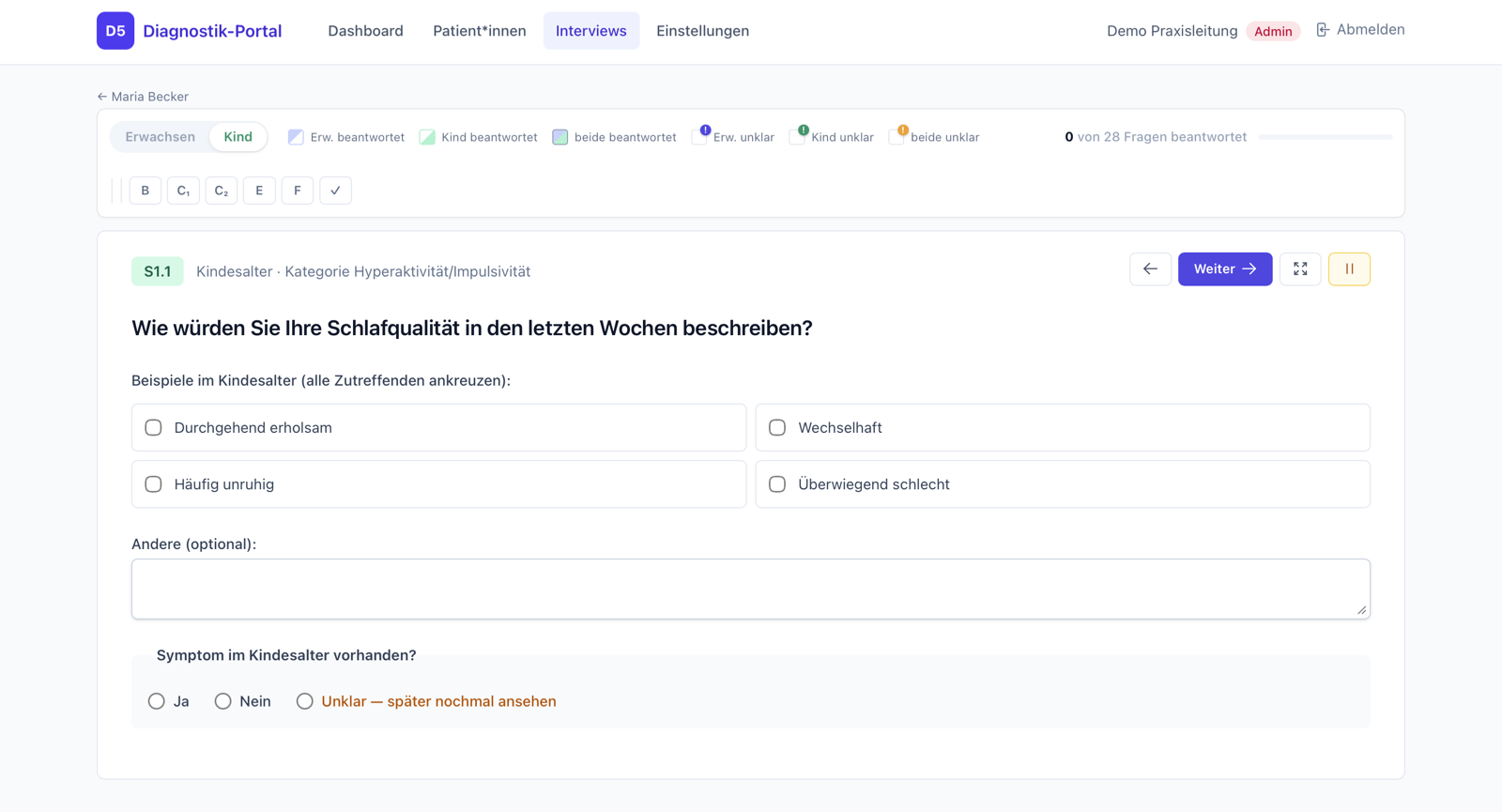This screenshot has width=1502, height=812.
Task: Jump to section B
Action: coord(146,191)
